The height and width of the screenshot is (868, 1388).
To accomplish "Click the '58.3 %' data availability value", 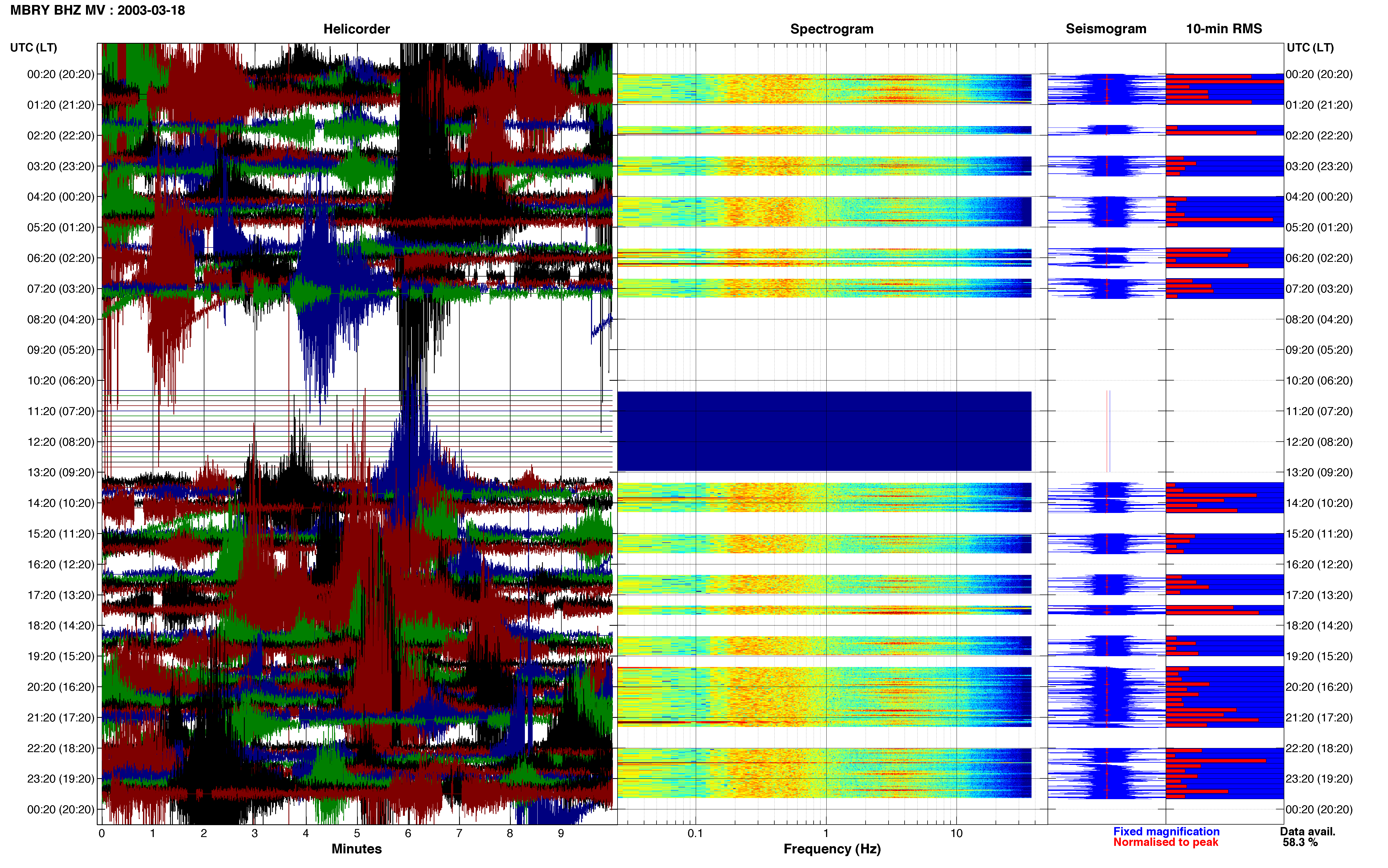I will 1300,843.
